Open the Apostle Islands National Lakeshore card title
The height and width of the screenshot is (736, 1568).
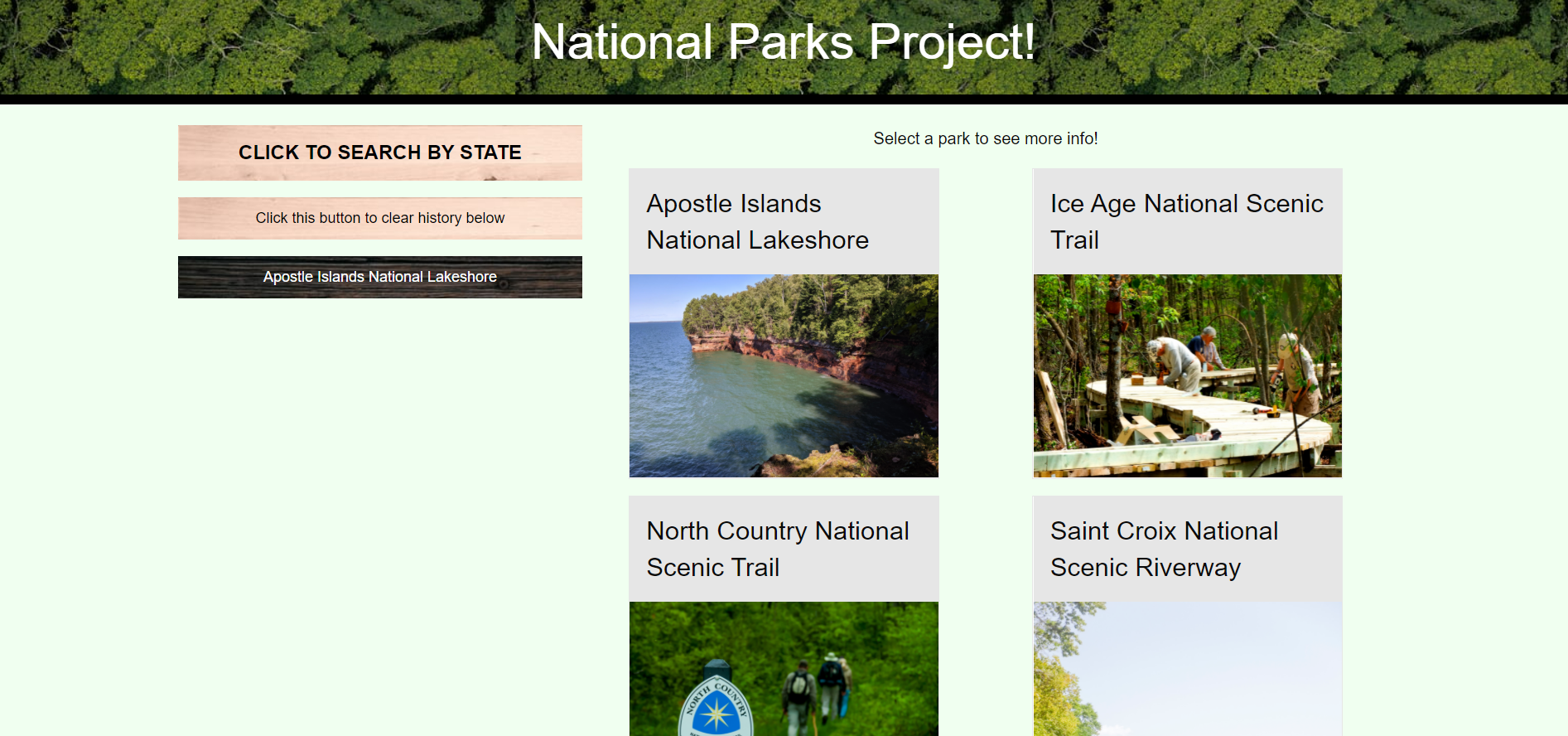click(x=757, y=221)
